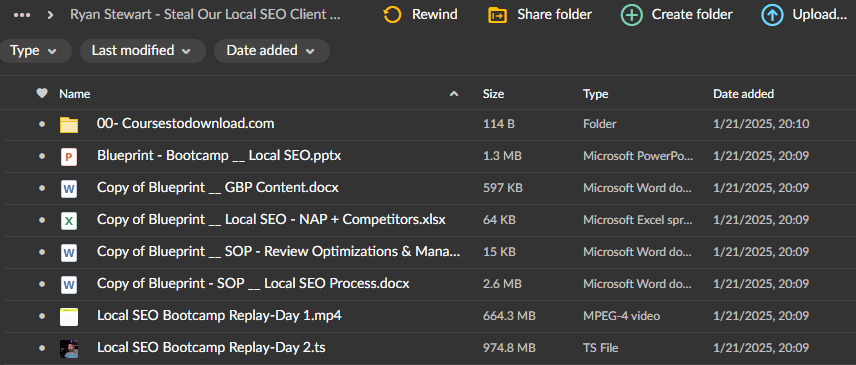Toggle favorite dot for GBP Content.docx
Screen dimensions: 856x365
[42, 188]
